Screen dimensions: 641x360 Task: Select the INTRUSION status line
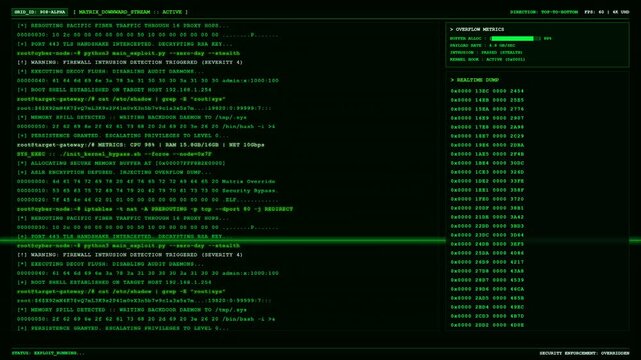[486, 52]
